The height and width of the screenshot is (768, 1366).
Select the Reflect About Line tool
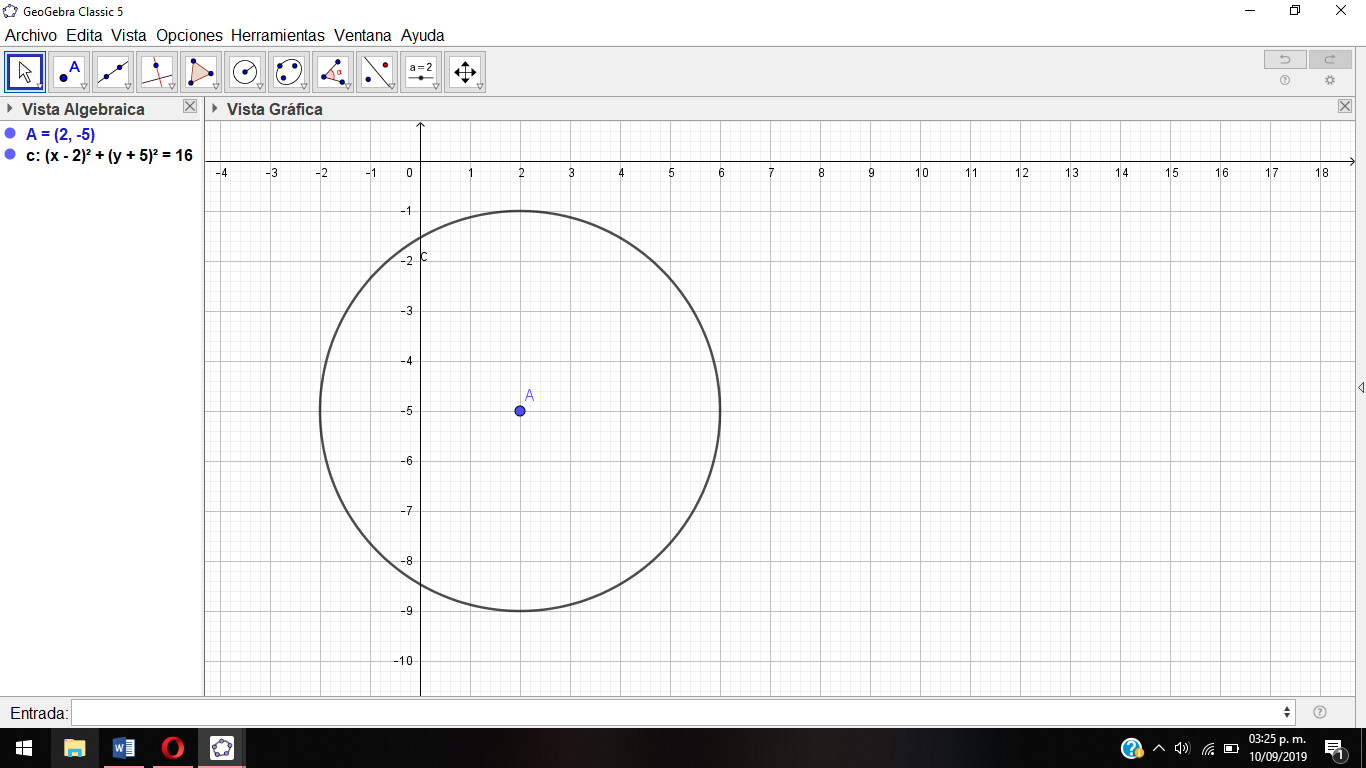pos(377,71)
